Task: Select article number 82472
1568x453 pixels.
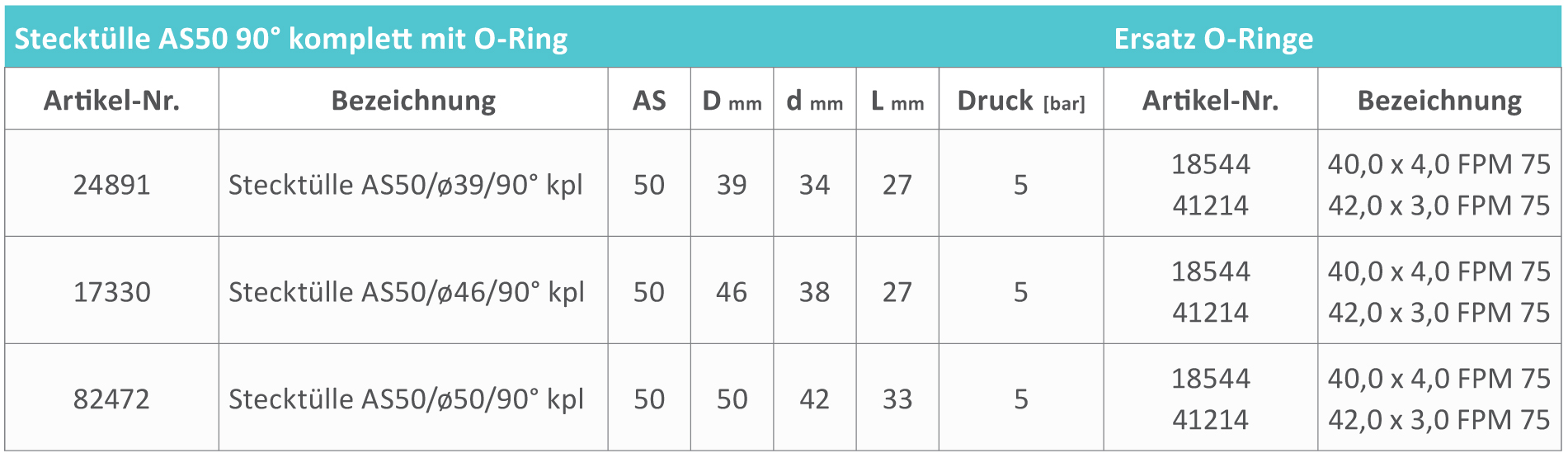Action: coord(111,399)
